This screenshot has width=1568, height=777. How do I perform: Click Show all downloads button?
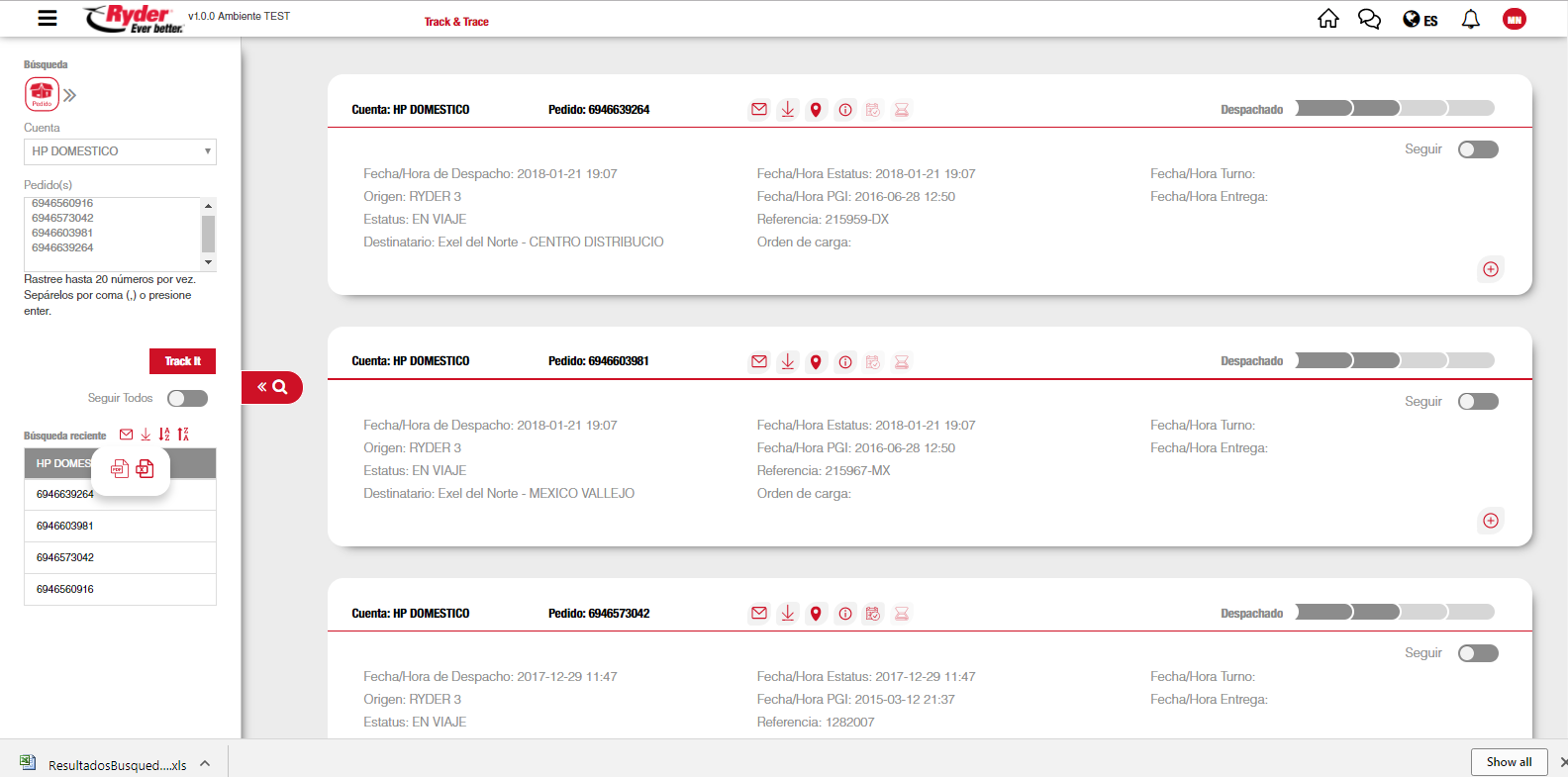[x=1509, y=762]
